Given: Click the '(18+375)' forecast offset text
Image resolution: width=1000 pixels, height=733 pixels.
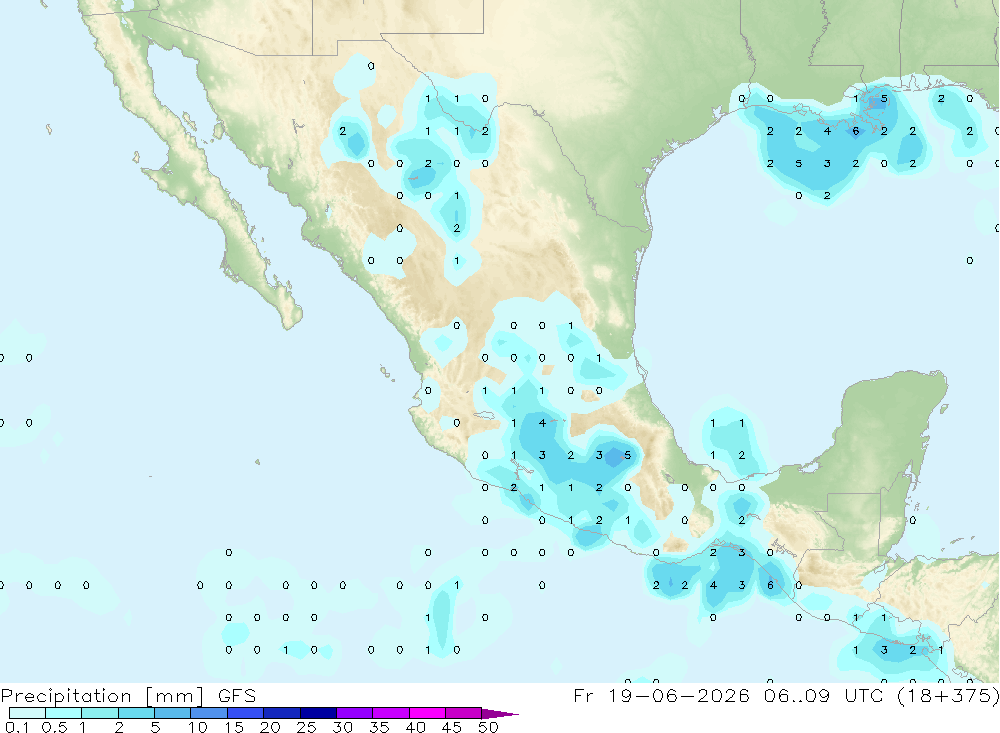Looking at the screenshot, I should pos(948,695).
